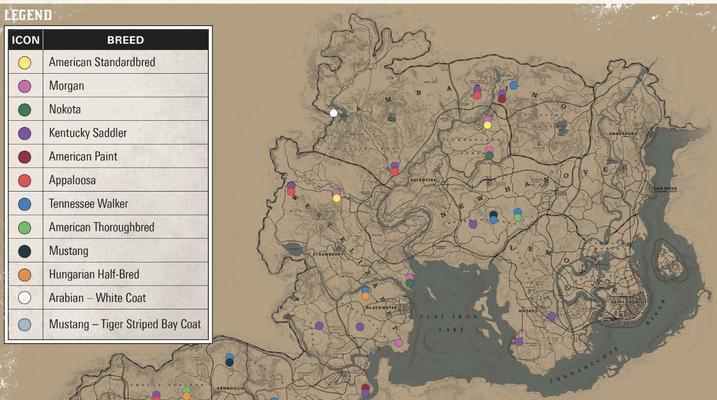The width and height of the screenshot is (717, 400).
Task: Click the 'Arabian – White Coat' legend label
Action: 97,298
